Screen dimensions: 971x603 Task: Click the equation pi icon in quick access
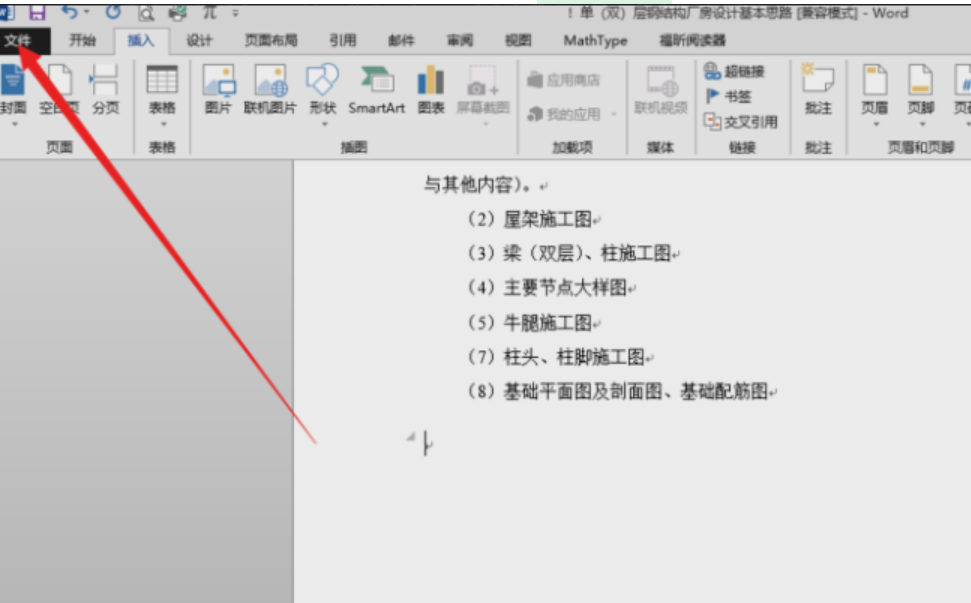(x=209, y=13)
